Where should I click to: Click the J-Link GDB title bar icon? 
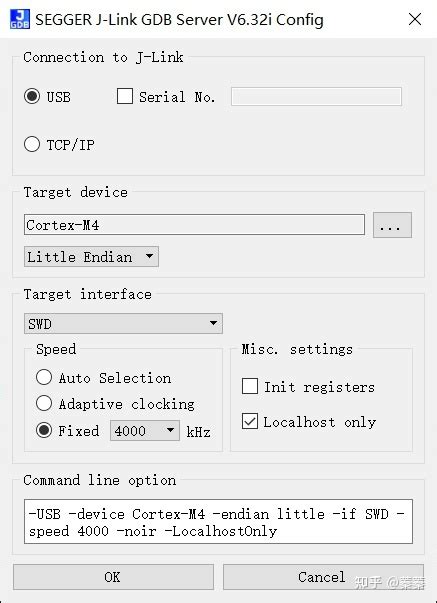click(19, 19)
